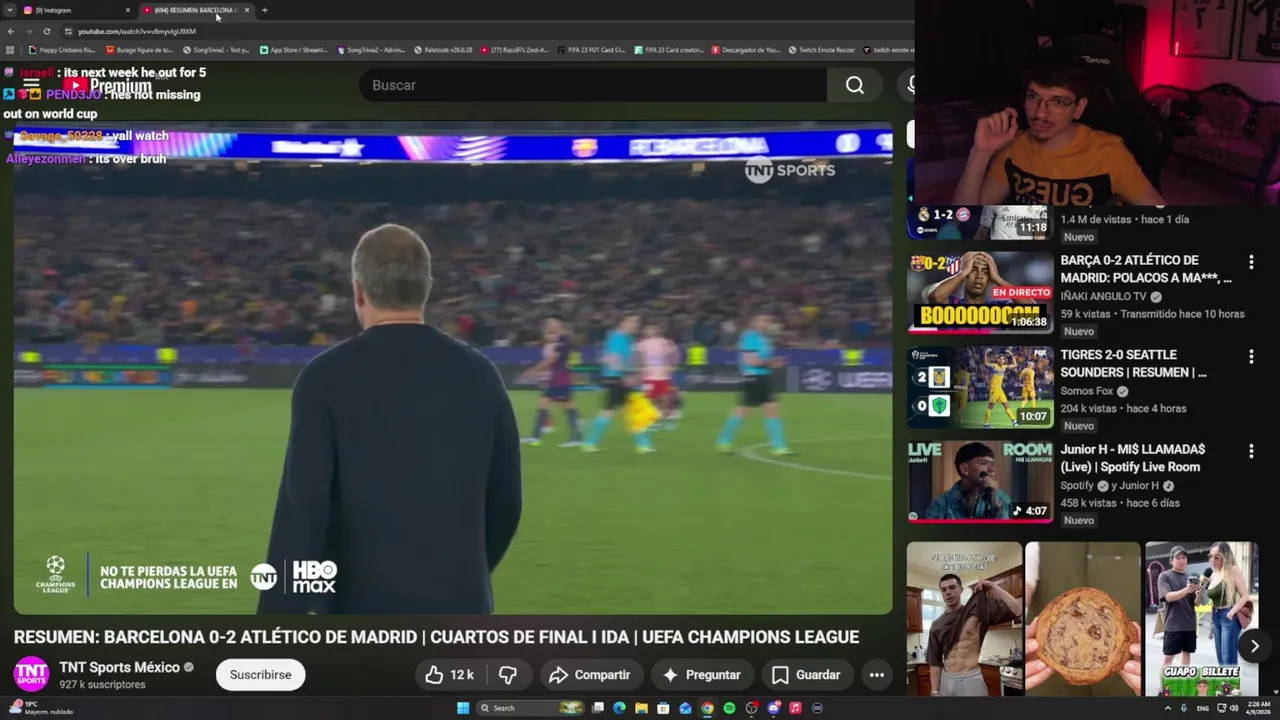Show hidden system tray icons

pos(1168,708)
